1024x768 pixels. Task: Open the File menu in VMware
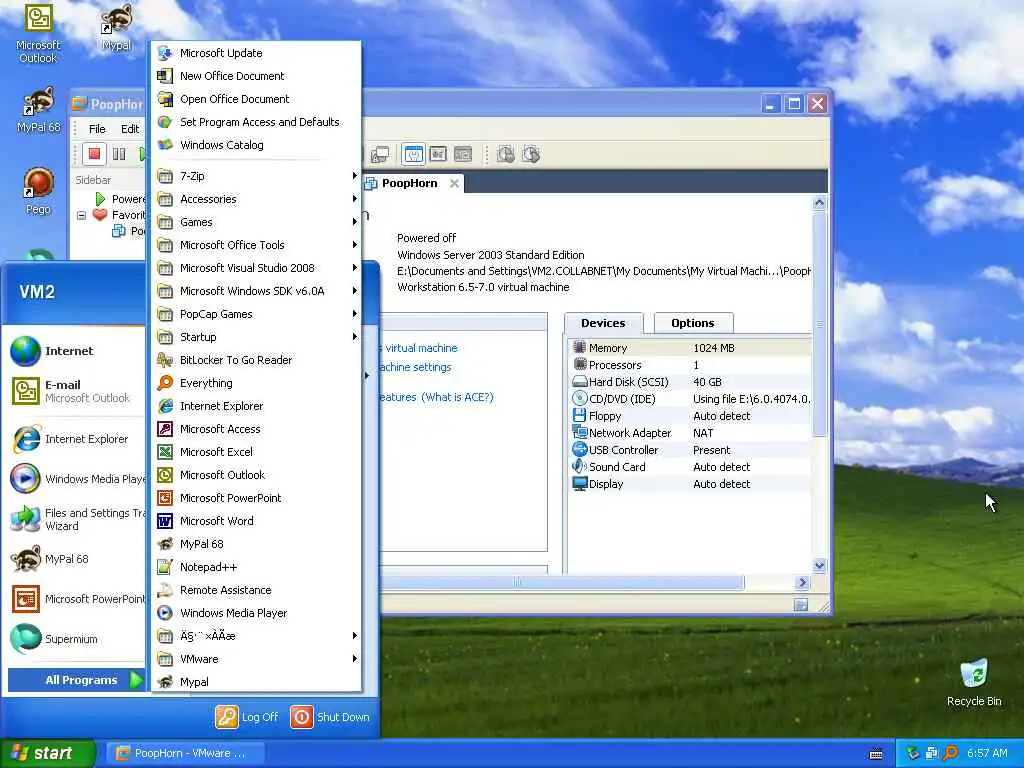(97, 129)
